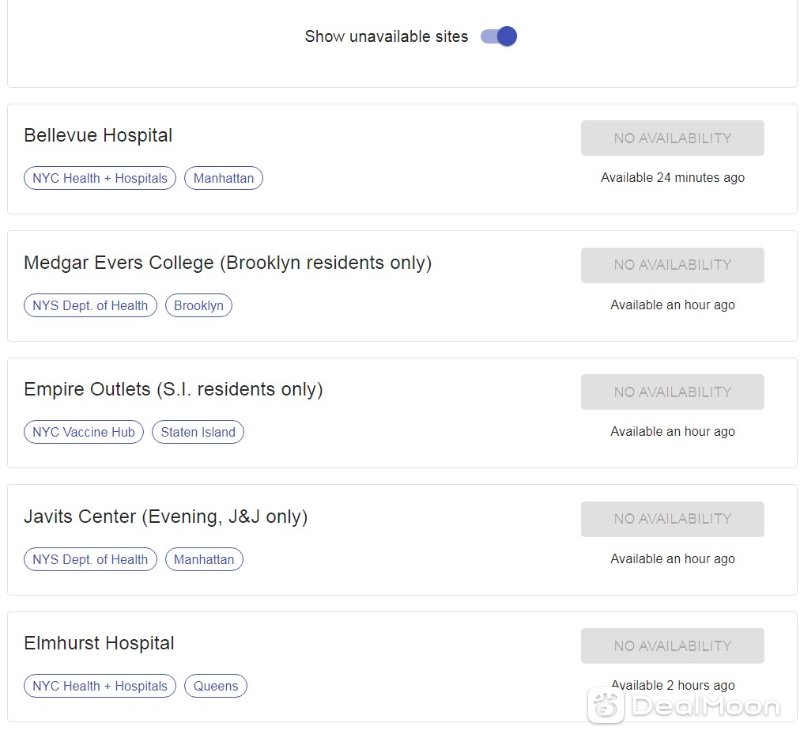Select the NYC Vaccine Hub tag
The image size is (800, 738).
click(x=84, y=432)
